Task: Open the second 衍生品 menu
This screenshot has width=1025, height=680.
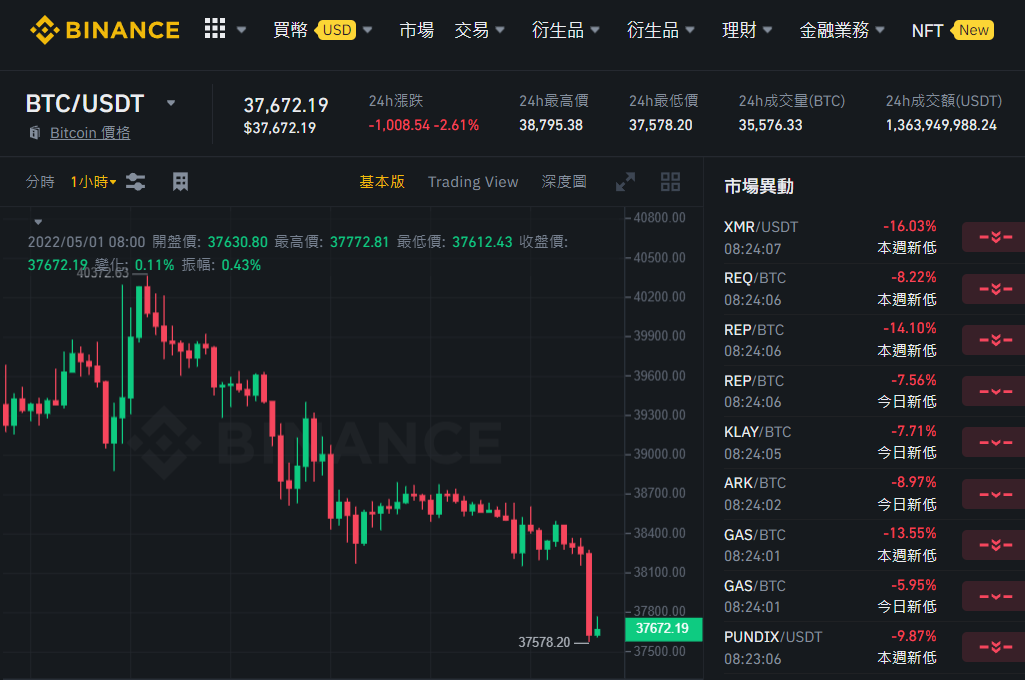Action: [660, 30]
